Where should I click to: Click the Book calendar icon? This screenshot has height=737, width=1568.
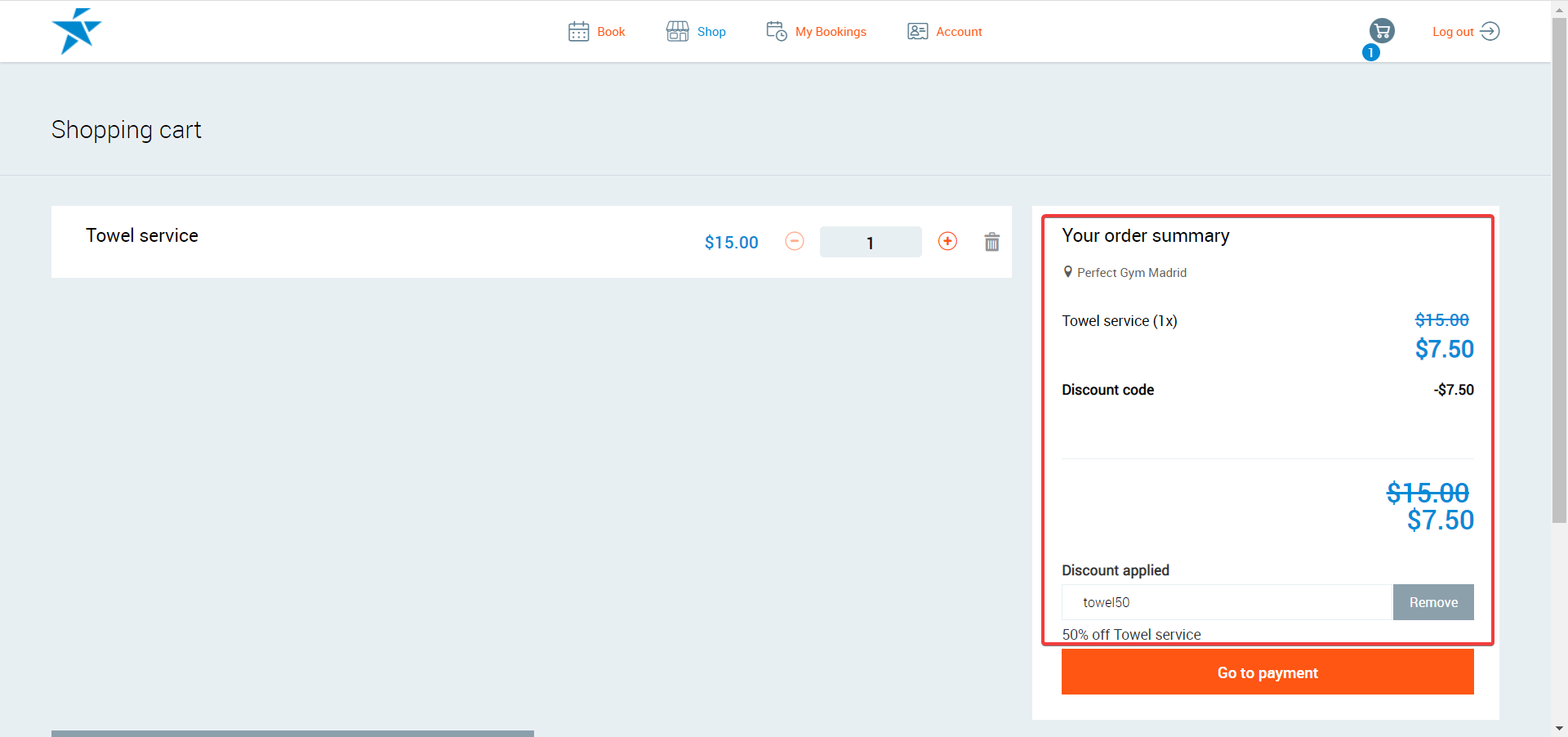[x=578, y=32]
